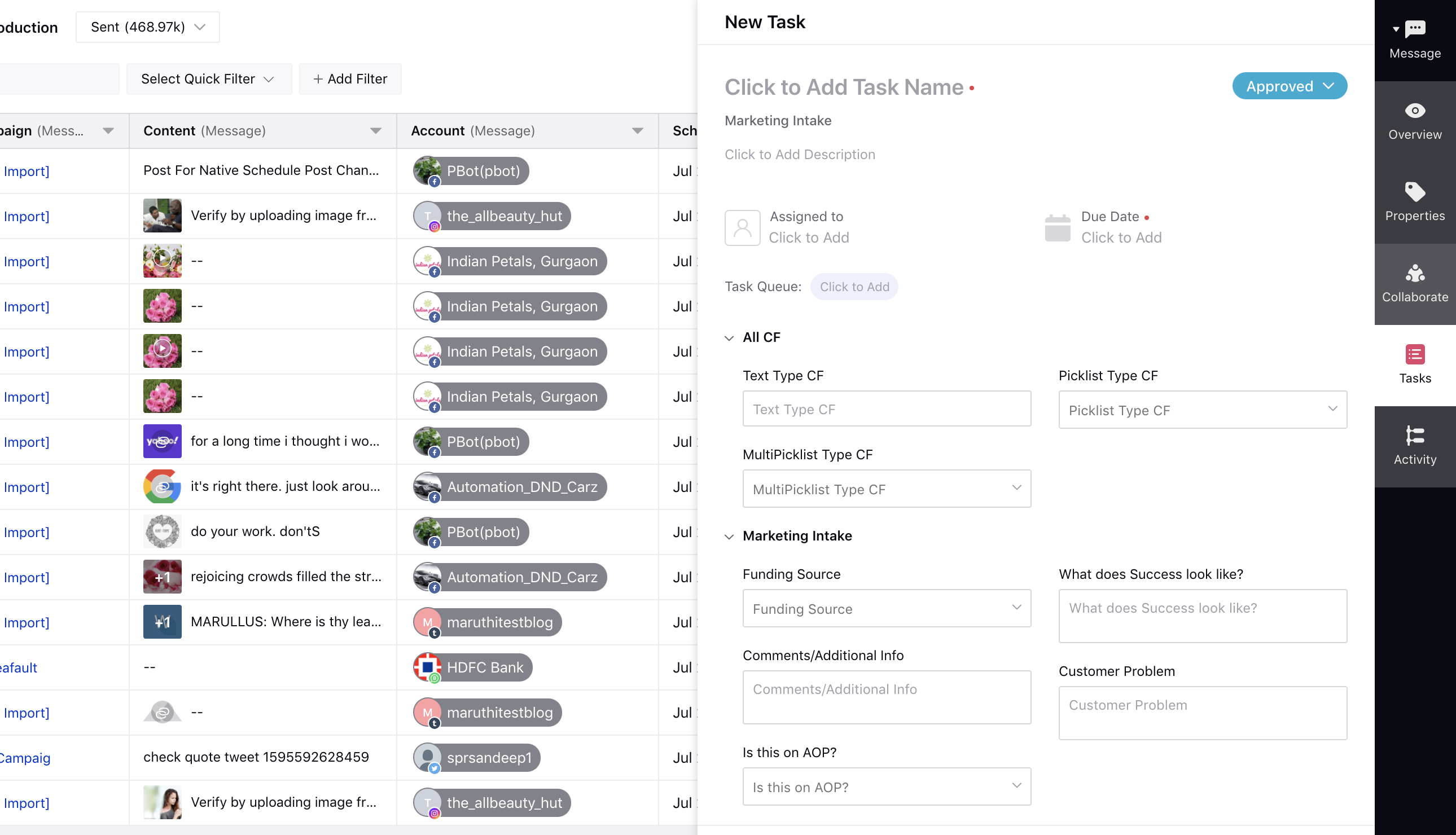Select the Add Filter option
Viewport: 1456px width, 835px height.
coord(348,78)
